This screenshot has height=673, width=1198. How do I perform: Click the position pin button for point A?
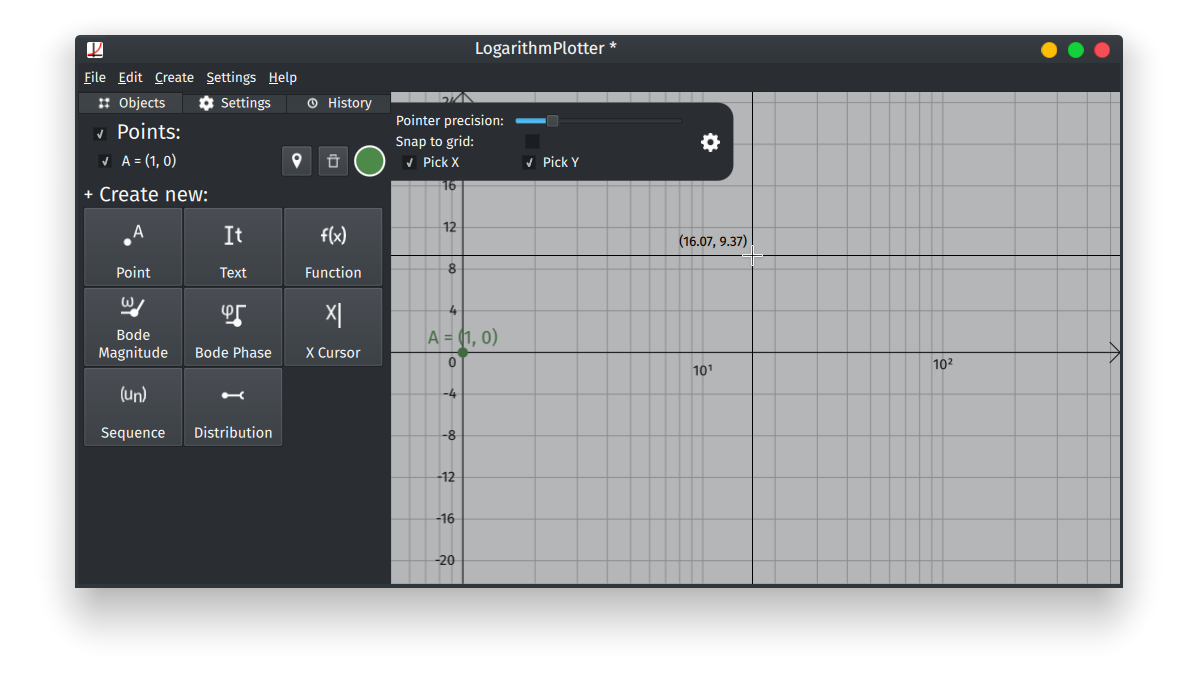tap(296, 161)
